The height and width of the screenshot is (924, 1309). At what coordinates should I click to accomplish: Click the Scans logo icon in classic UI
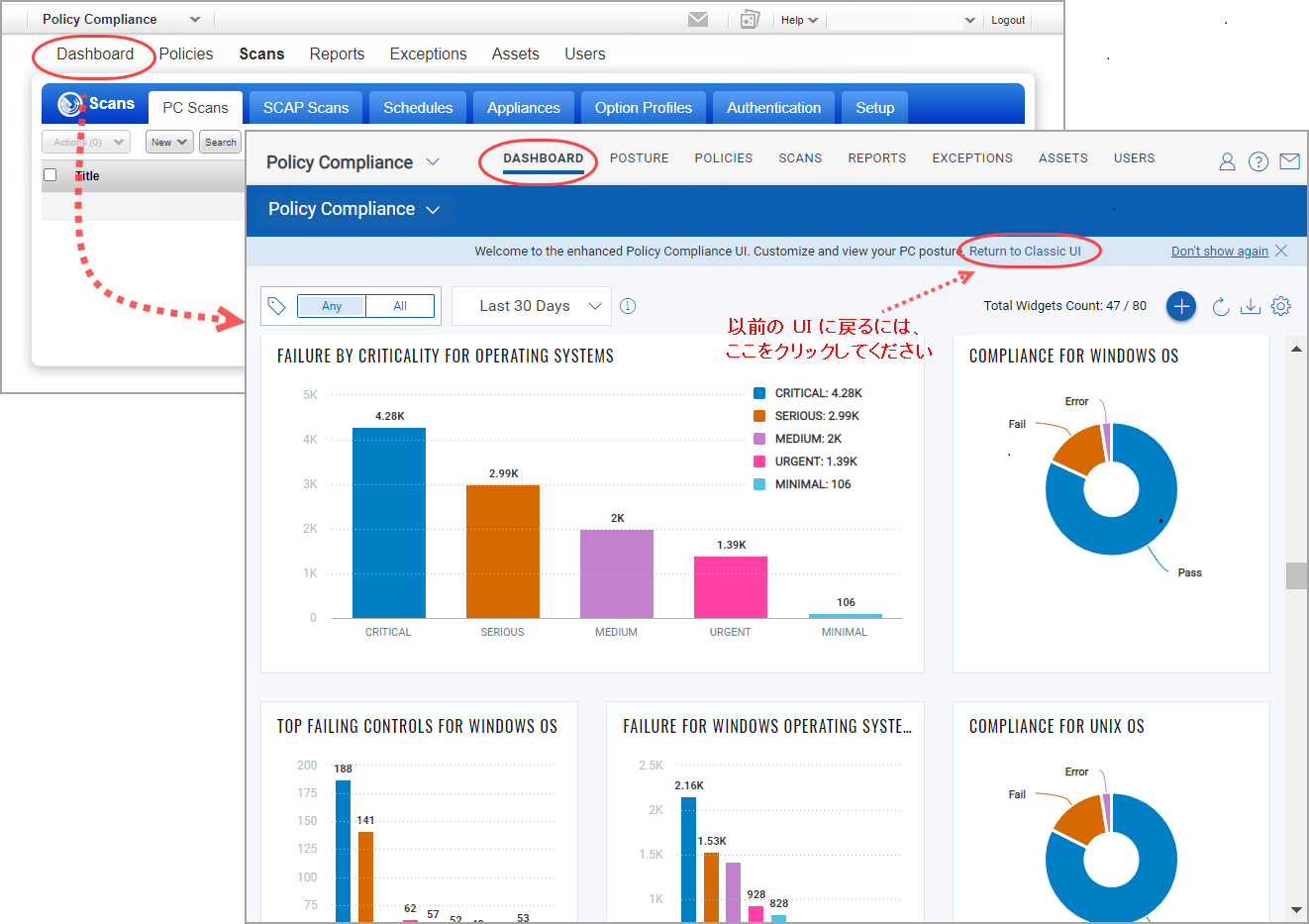70,104
